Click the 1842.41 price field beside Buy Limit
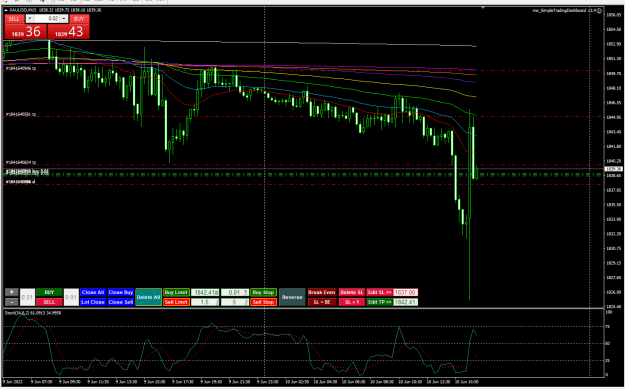This screenshot has width=625, height=389. 205,292
